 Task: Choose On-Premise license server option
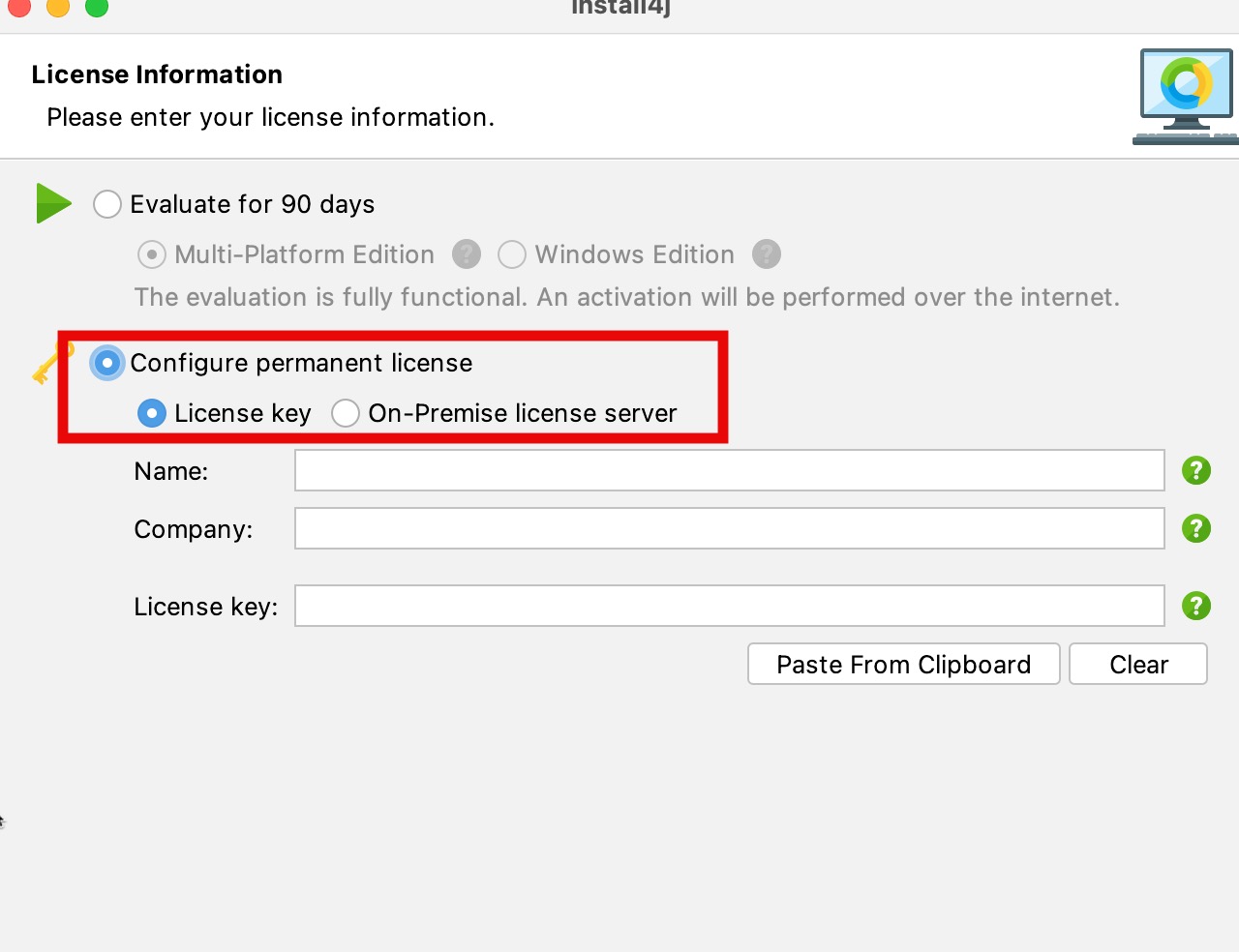[346, 413]
